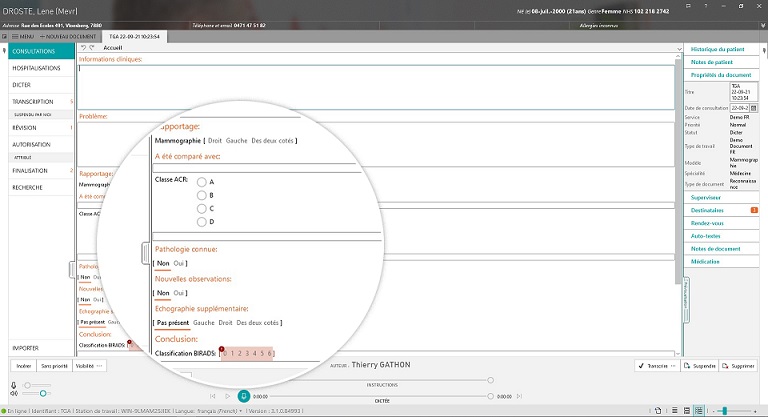Click the Supprimer button
The height and width of the screenshot is (417, 768).
pos(738,366)
